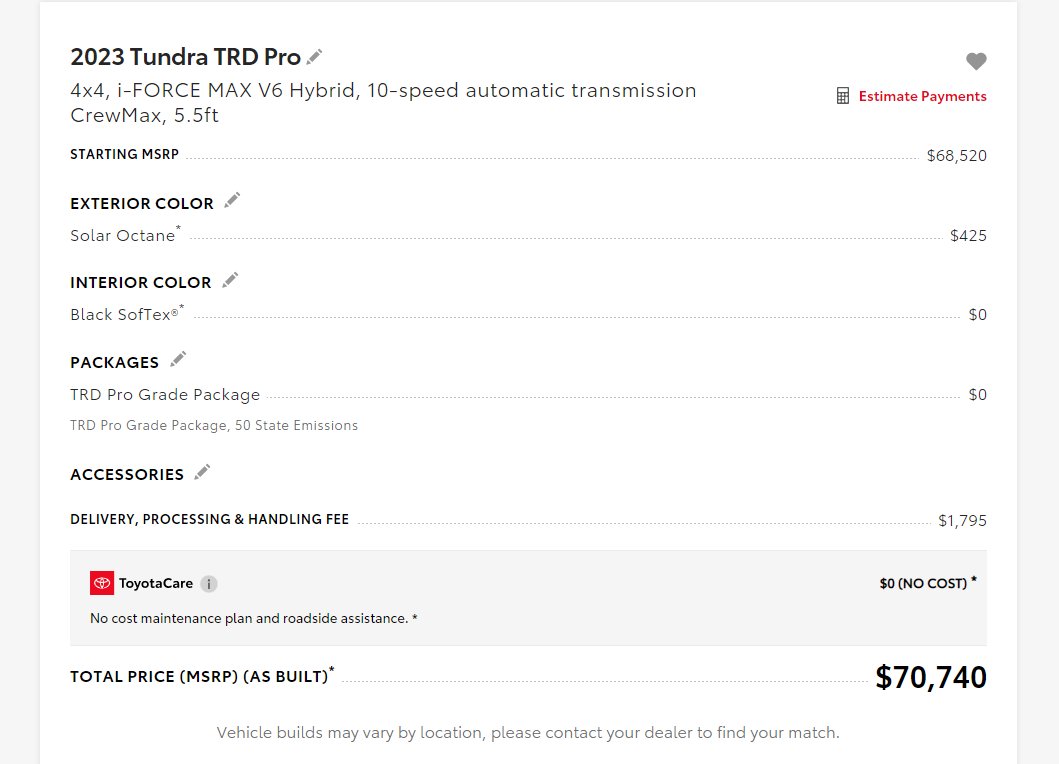Click the accessories edit pencil
The width and height of the screenshot is (1059, 764).
tap(202, 472)
